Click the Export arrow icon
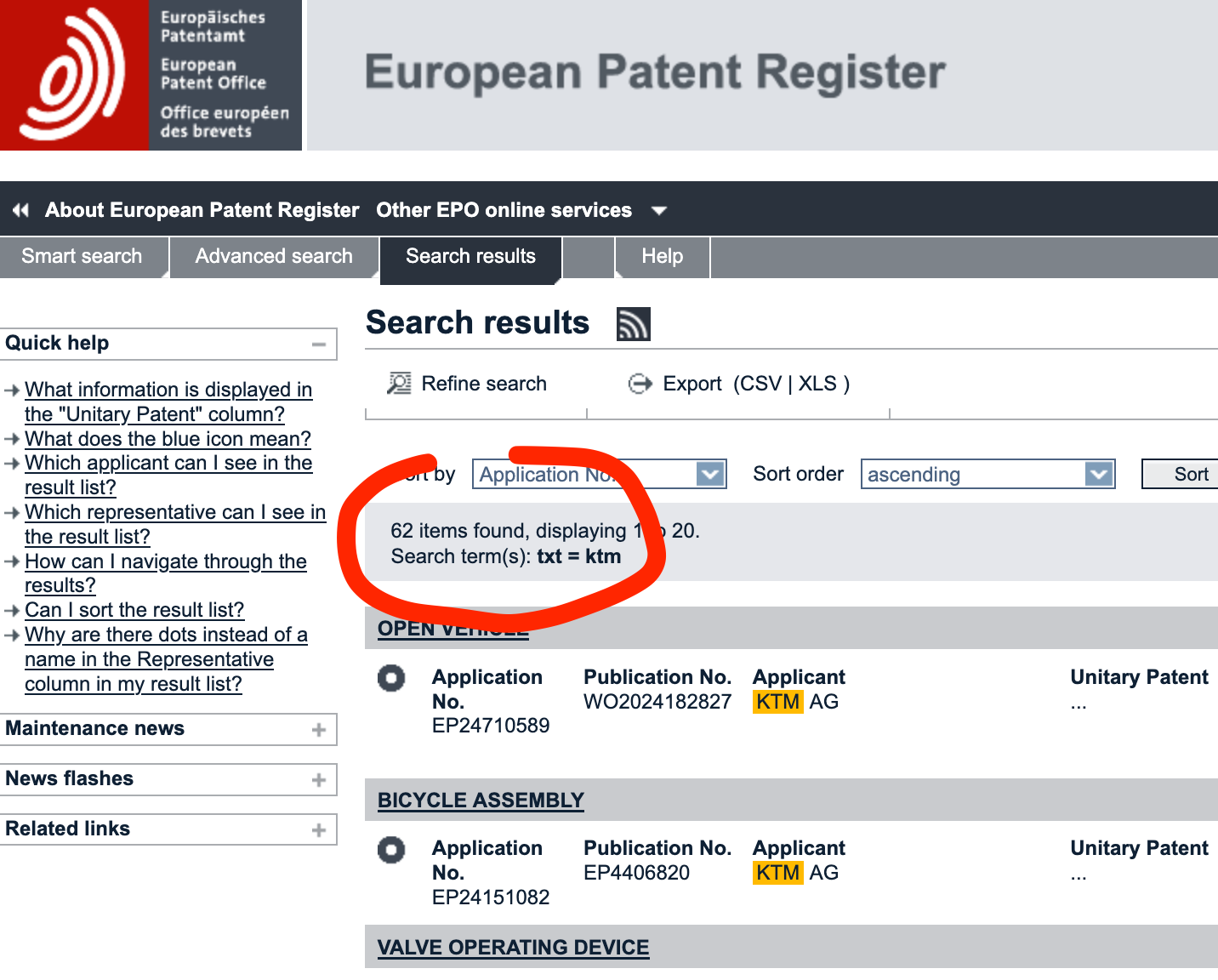Screen dimensions: 1218x980 [x=640, y=385]
